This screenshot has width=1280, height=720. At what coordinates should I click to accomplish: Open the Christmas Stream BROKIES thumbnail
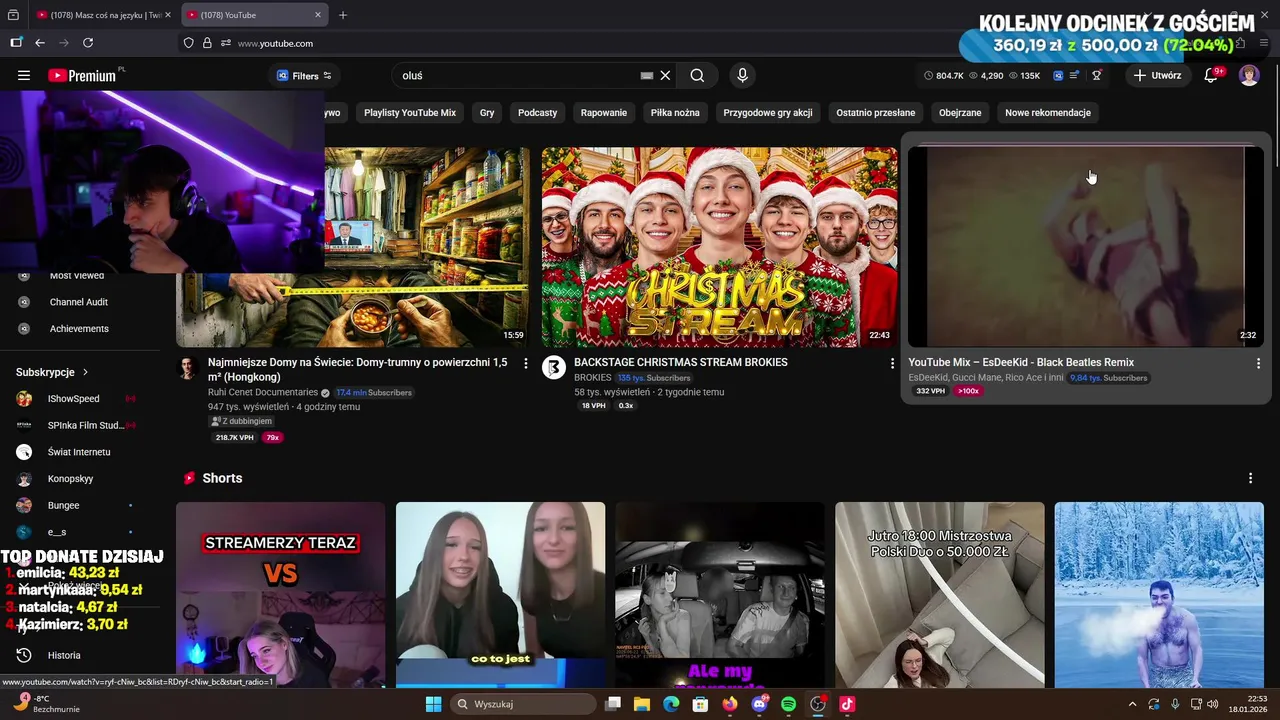720,247
